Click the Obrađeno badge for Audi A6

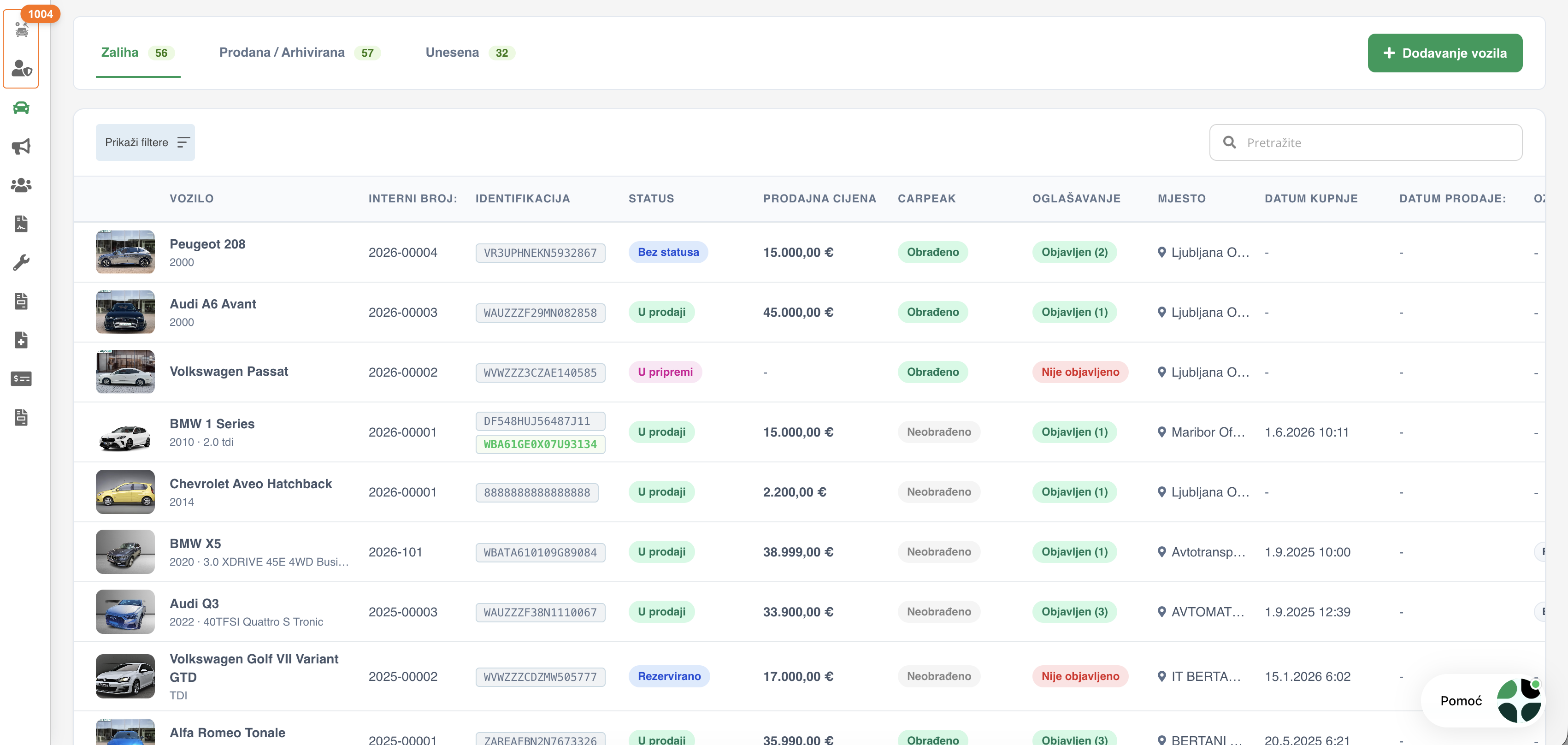pos(932,312)
